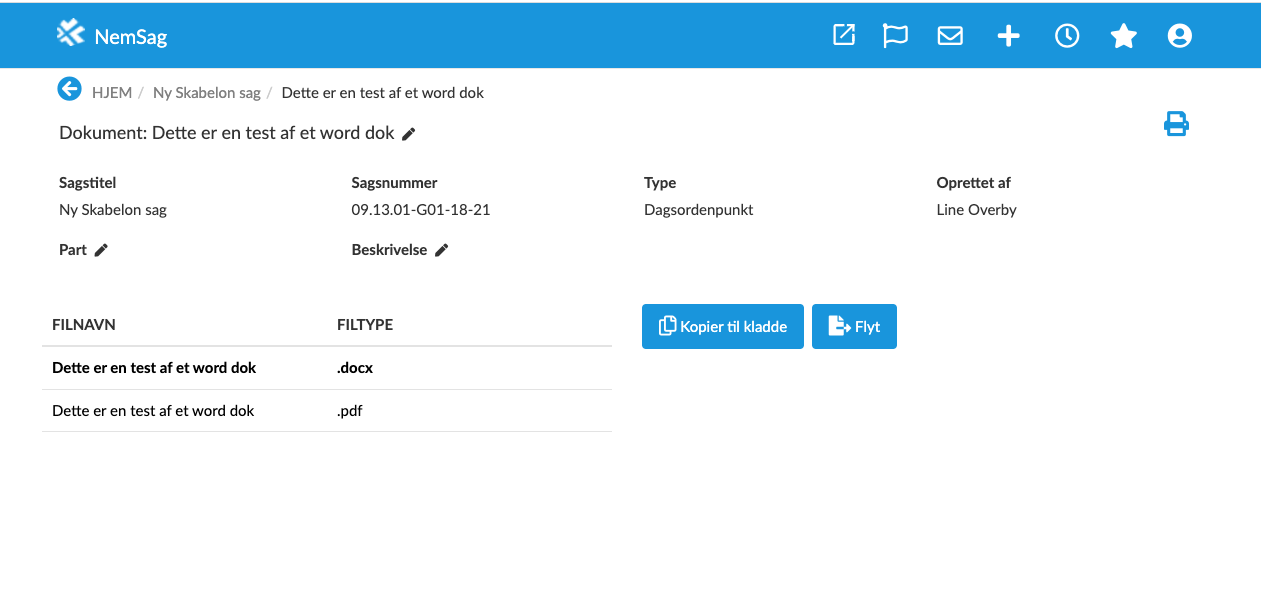Image resolution: width=1261 pixels, height=594 pixels.
Task: Click the print icon
Action: point(1176,125)
